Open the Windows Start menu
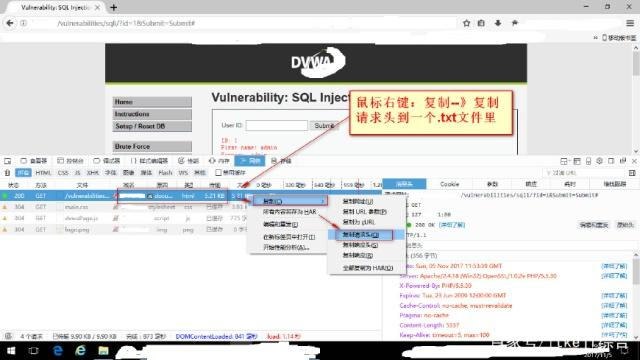The height and width of the screenshot is (360, 640). pyautogui.click(x=11, y=351)
